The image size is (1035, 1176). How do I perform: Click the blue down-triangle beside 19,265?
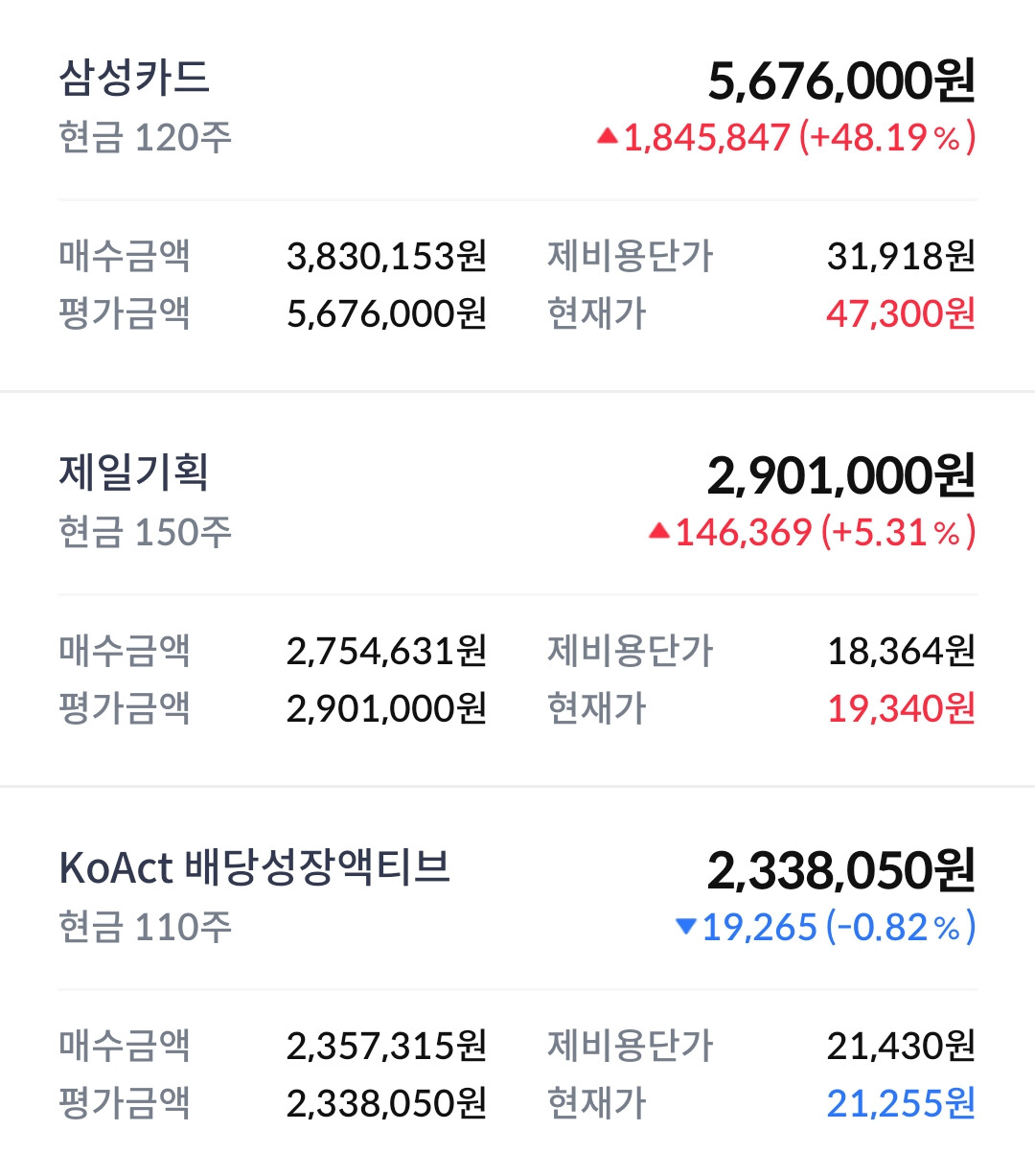[x=685, y=926]
